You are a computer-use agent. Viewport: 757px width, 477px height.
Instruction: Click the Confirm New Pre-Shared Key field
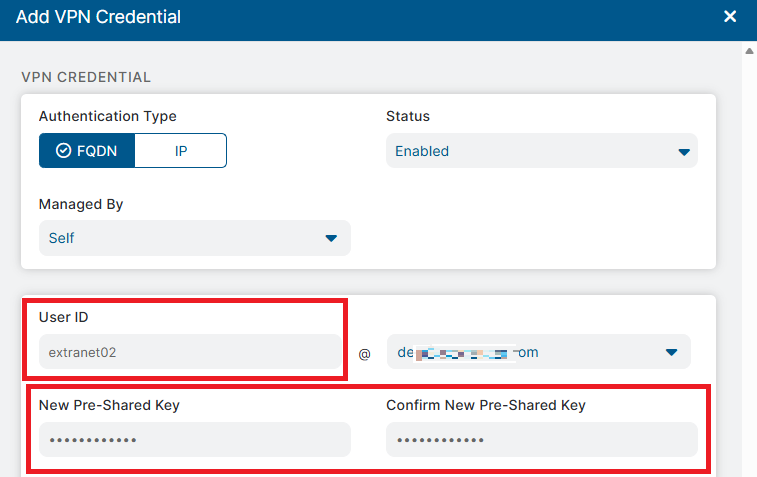(x=542, y=439)
